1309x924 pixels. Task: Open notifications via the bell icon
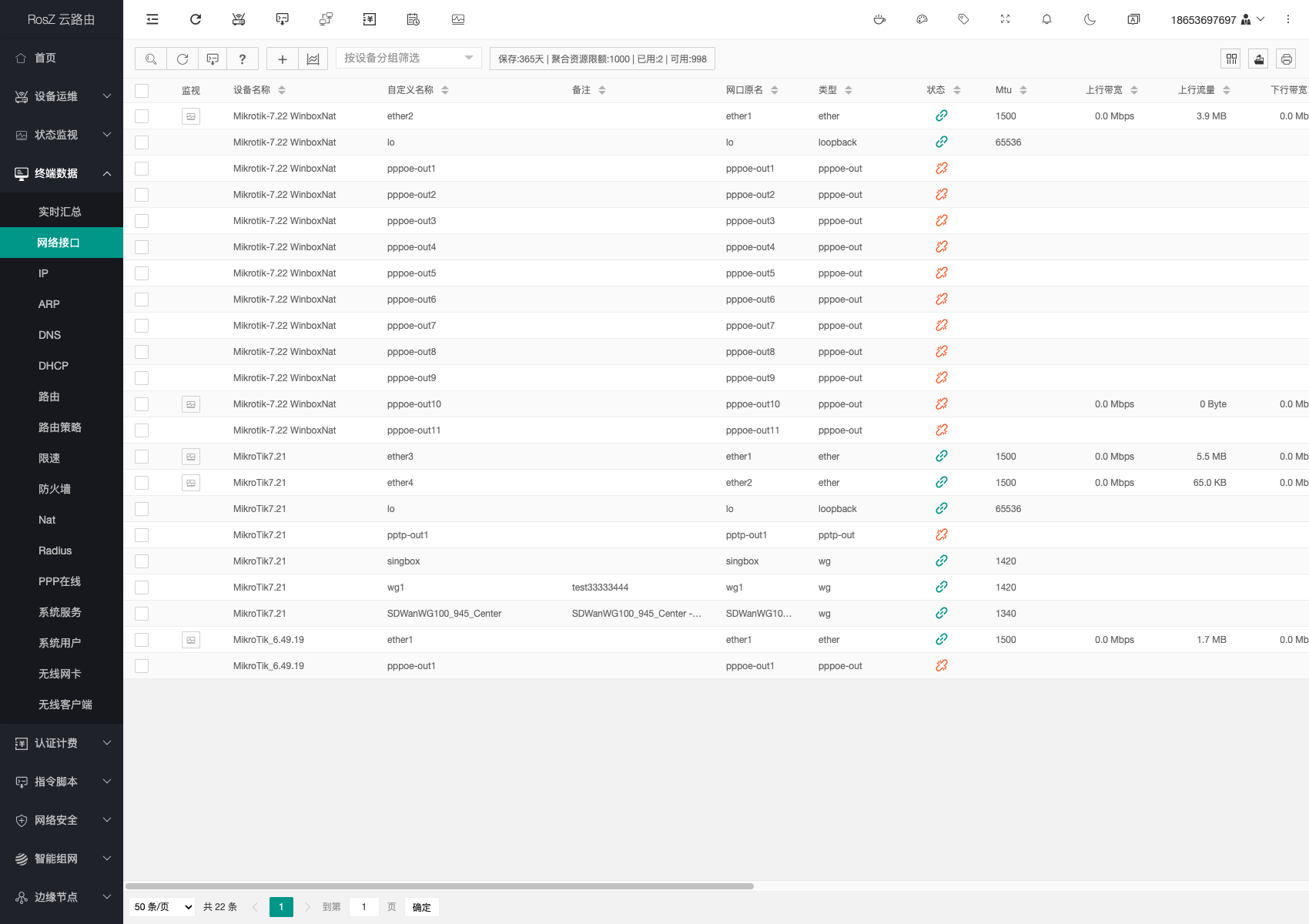1046,19
